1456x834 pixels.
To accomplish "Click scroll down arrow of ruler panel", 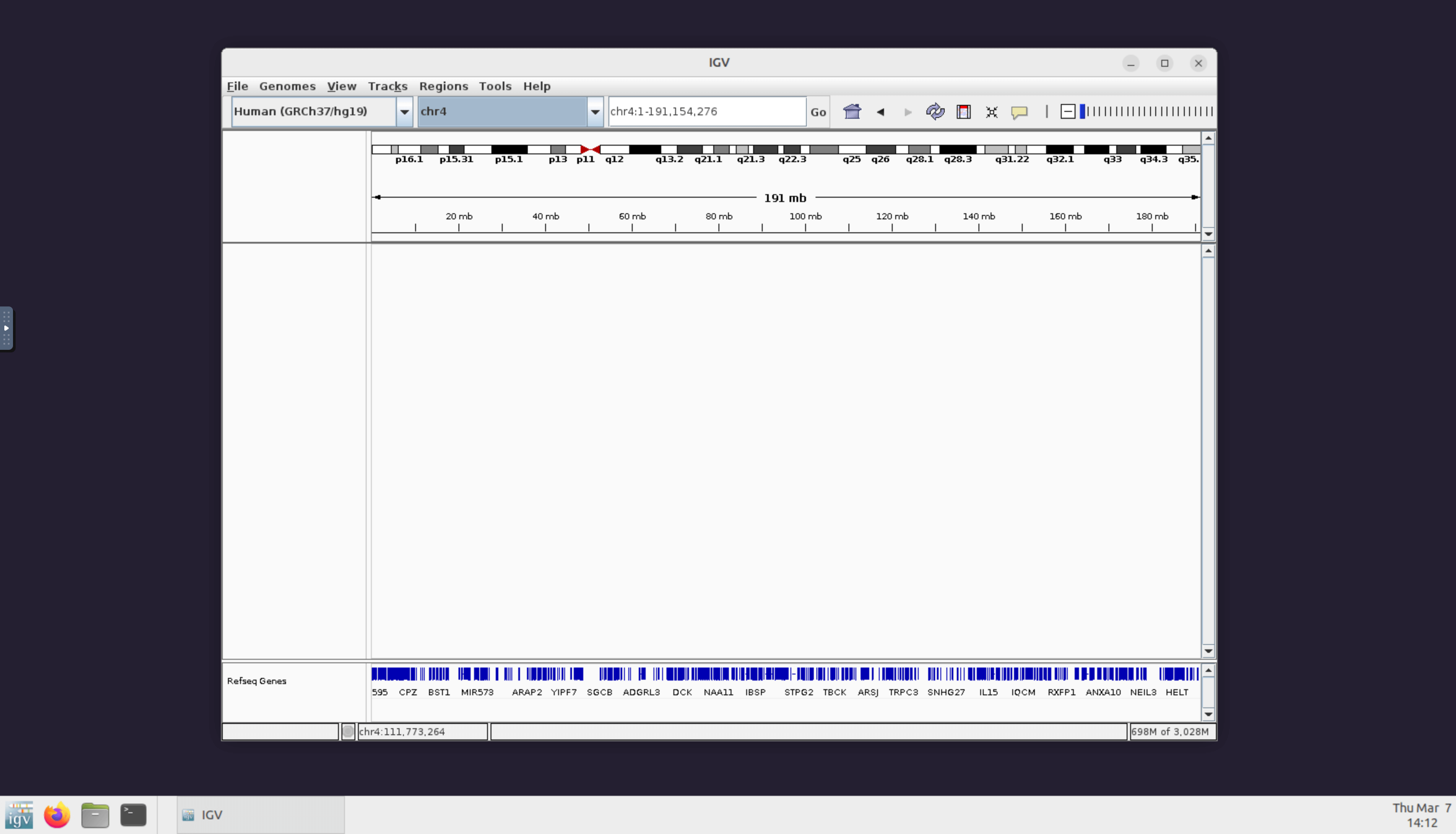I will coord(1208,234).
